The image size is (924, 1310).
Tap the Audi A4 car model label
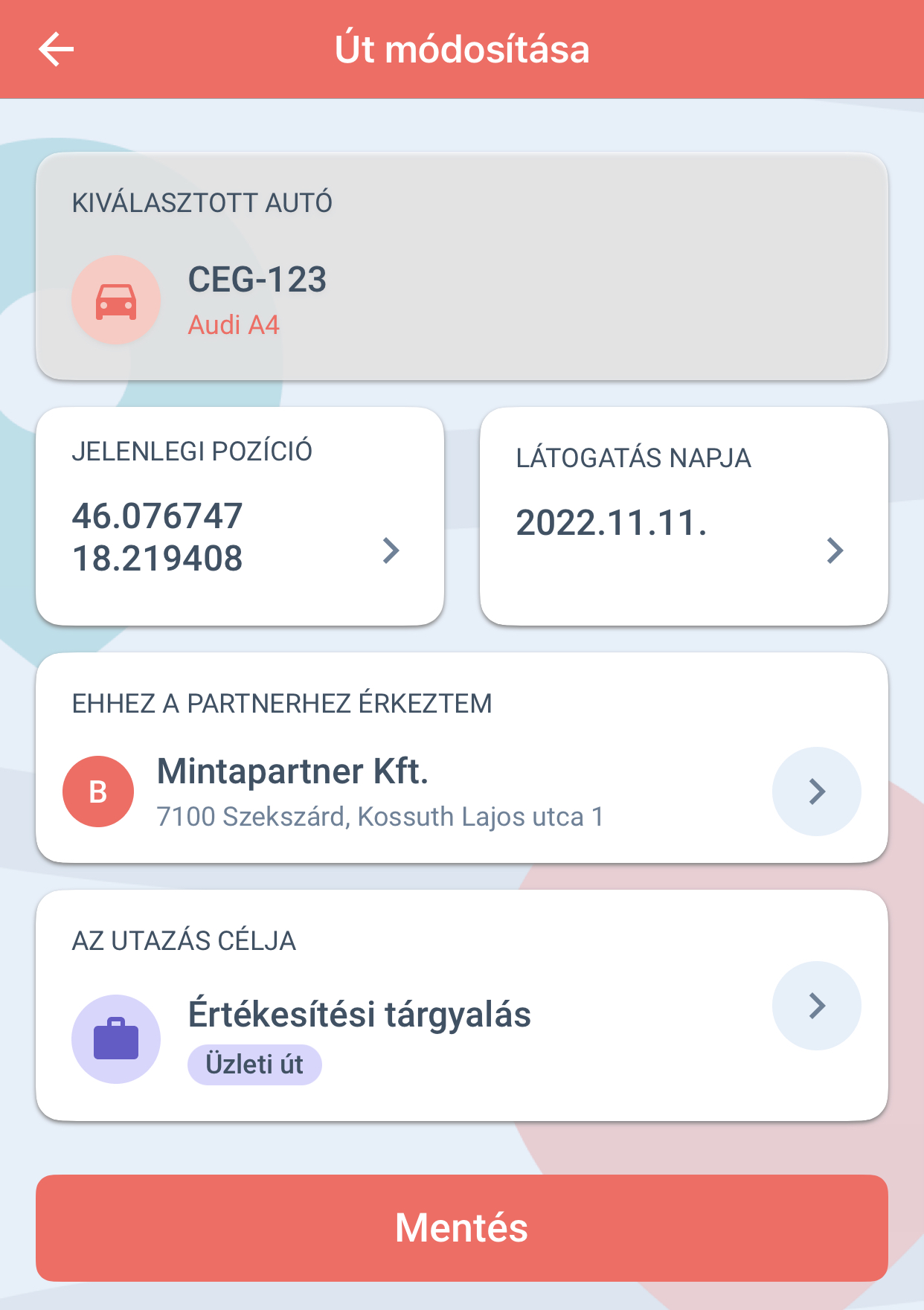(234, 325)
